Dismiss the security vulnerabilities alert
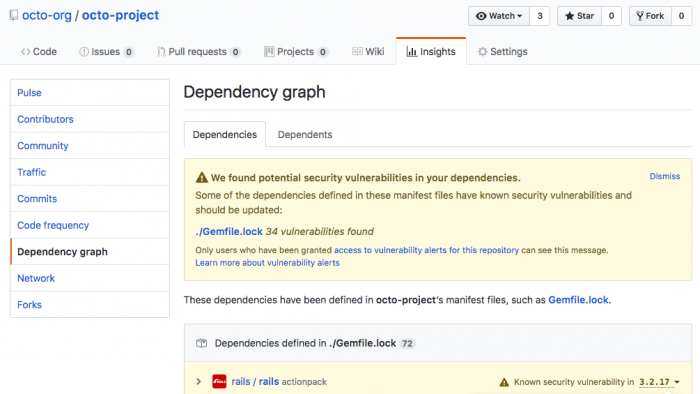The height and width of the screenshot is (394, 700). click(664, 176)
